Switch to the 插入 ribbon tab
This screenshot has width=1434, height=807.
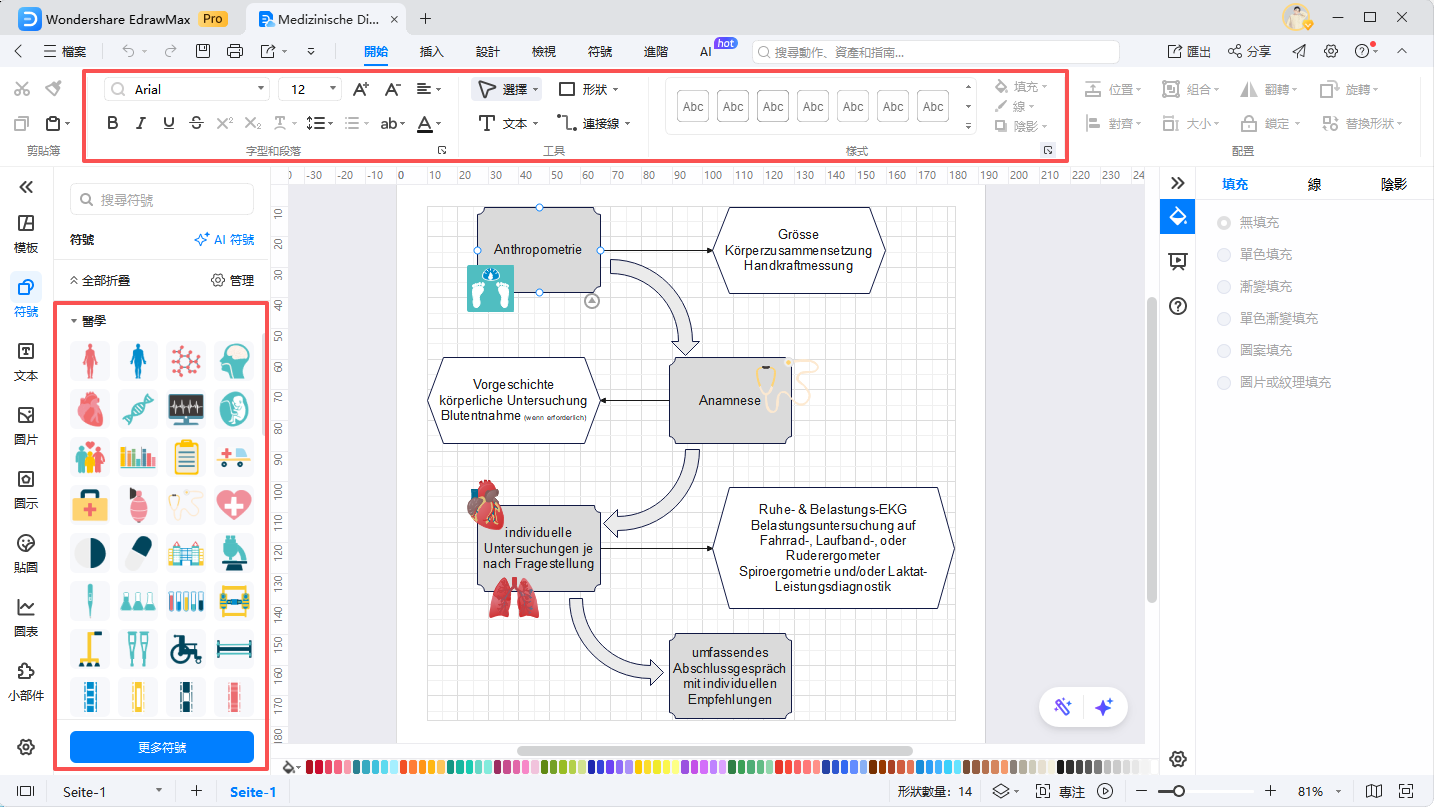(x=432, y=51)
